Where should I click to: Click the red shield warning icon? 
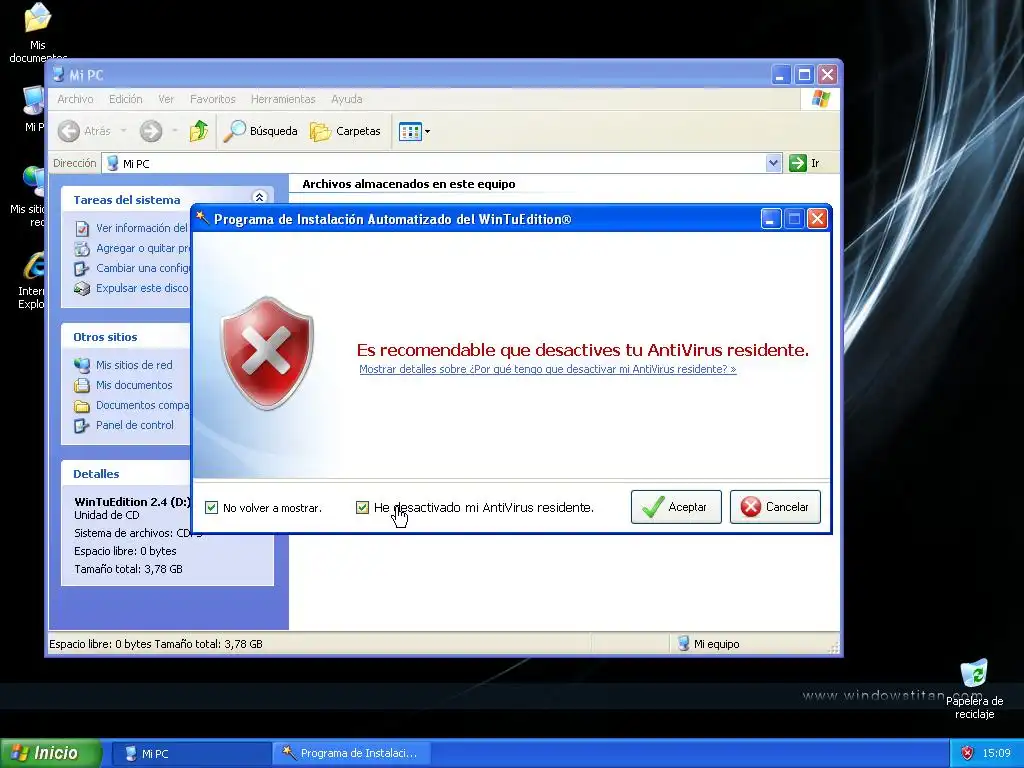tap(267, 353)
